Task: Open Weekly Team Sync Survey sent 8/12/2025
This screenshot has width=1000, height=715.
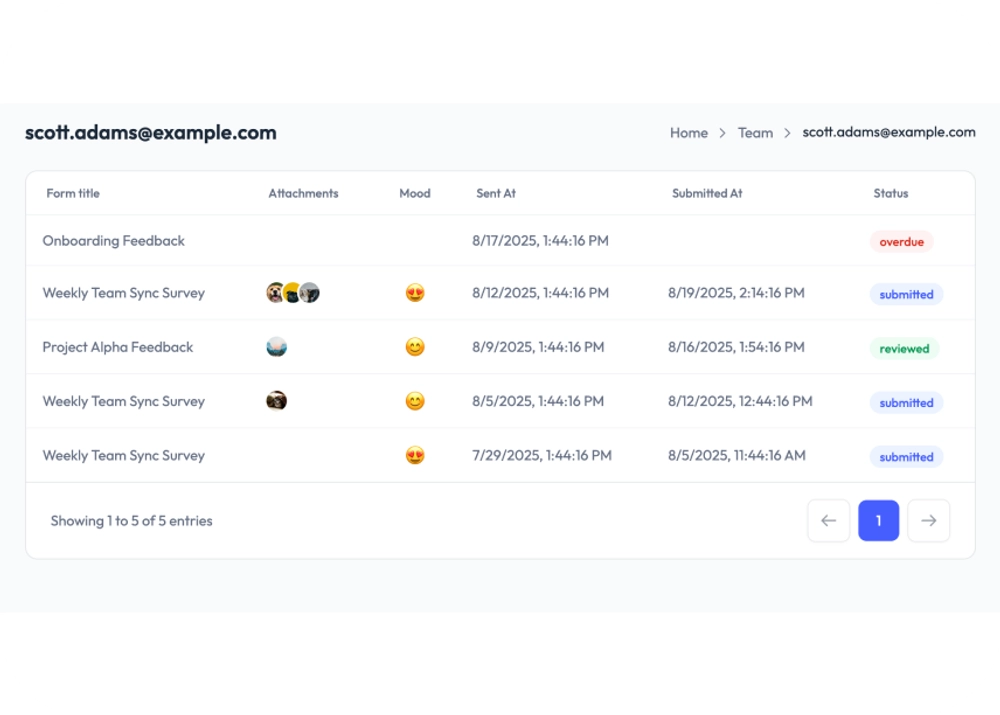Action: click(123, 293)
